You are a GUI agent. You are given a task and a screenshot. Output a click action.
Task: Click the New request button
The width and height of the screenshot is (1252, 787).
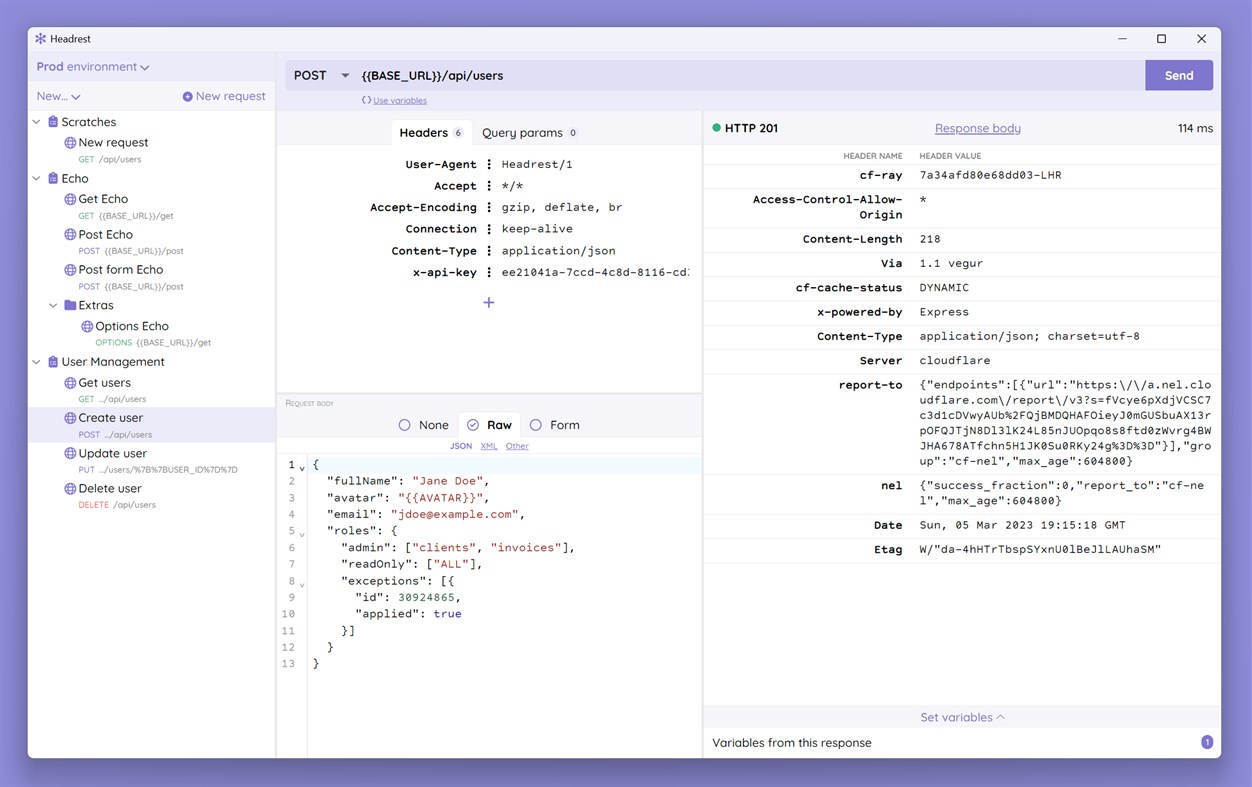coord(224,96)
